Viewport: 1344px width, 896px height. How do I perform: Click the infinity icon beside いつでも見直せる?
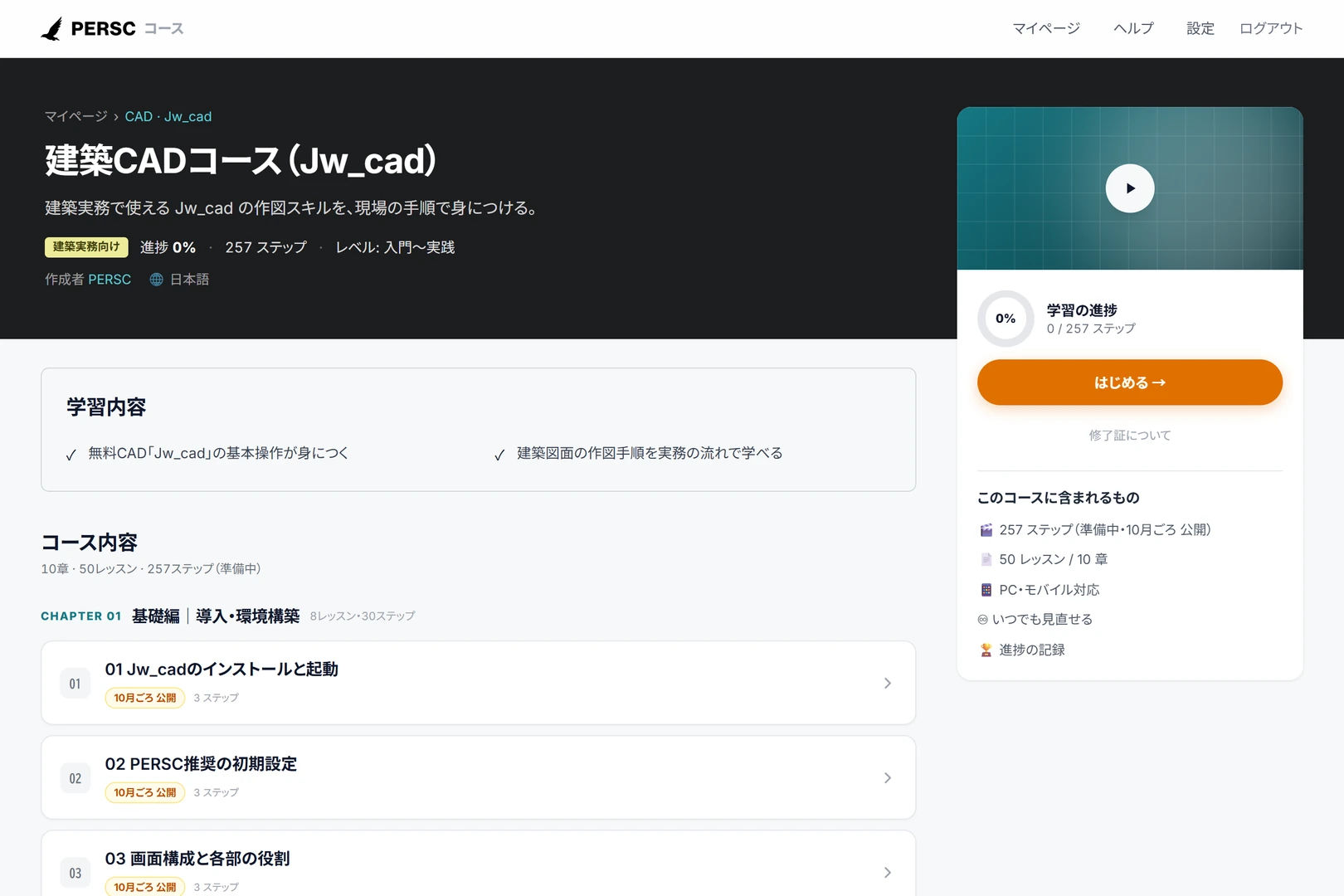coord(983,620)
